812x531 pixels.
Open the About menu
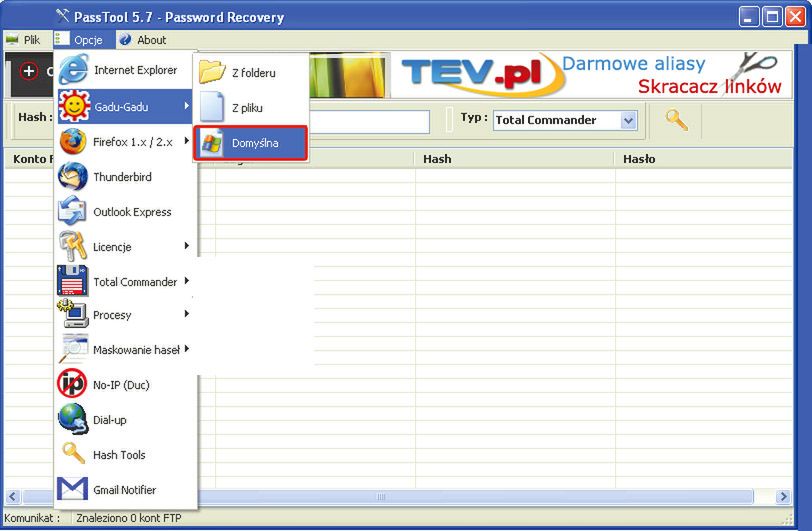[142, 40]
